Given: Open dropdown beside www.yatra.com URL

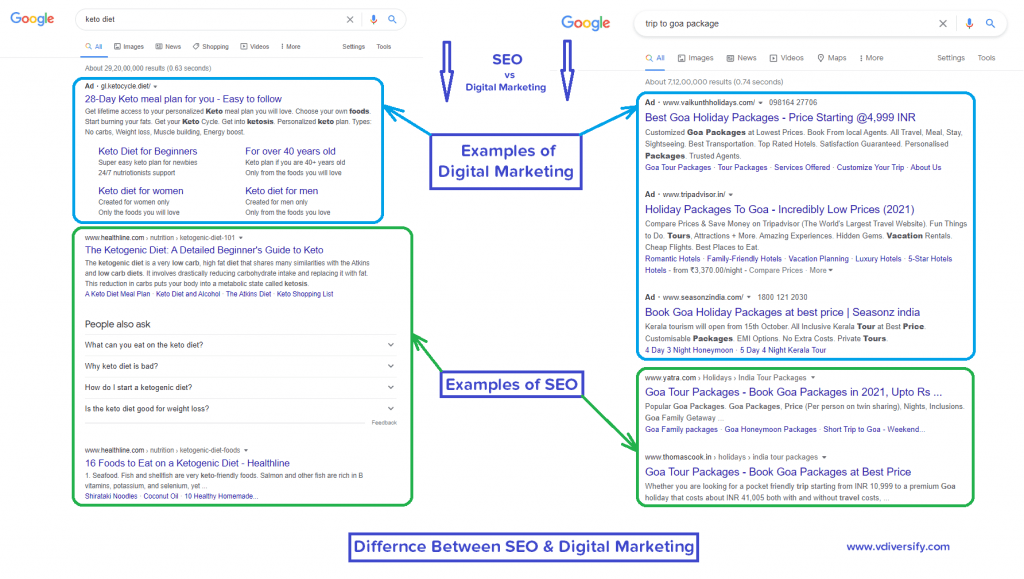Looking at the screenshot, I should [813, 378].
